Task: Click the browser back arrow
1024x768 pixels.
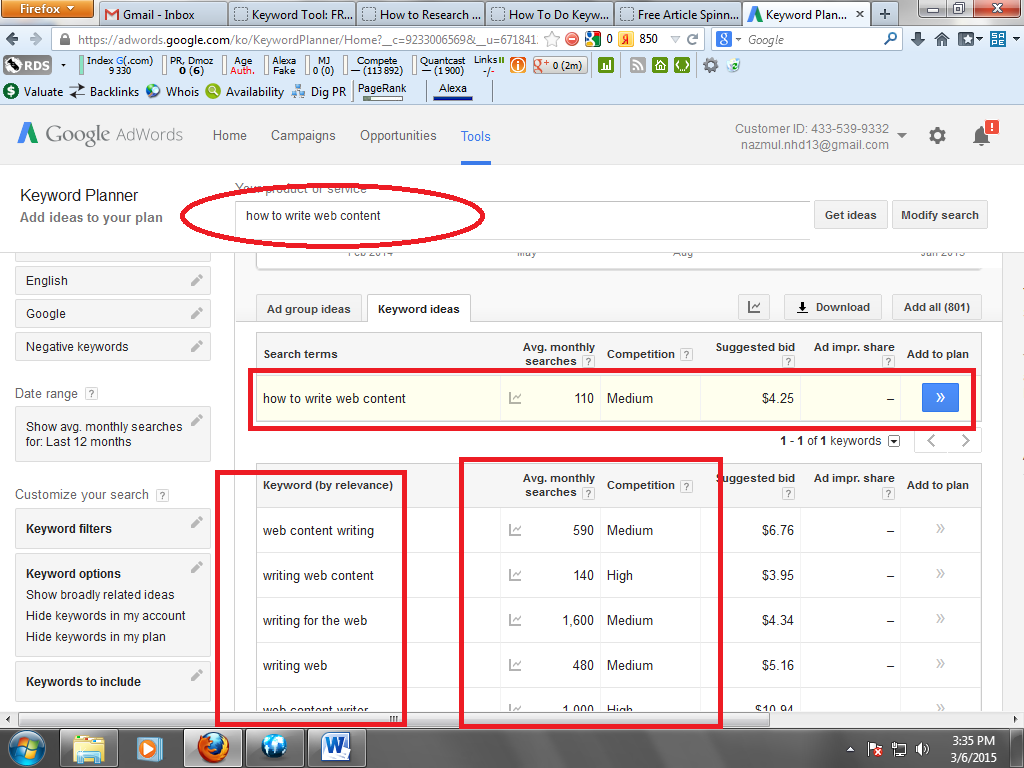Action: click(x=12, y=39)
